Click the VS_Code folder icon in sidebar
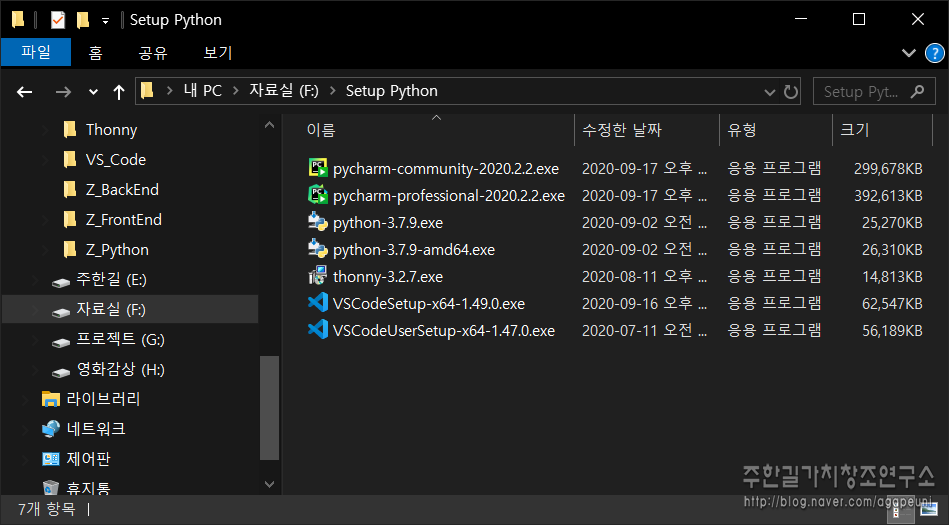The image size is (949, 525). coord(70,159)
